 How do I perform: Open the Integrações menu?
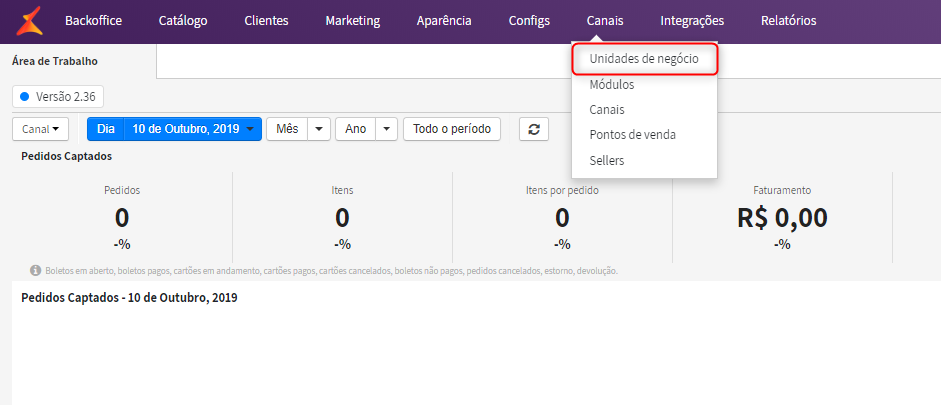[692, 21]
